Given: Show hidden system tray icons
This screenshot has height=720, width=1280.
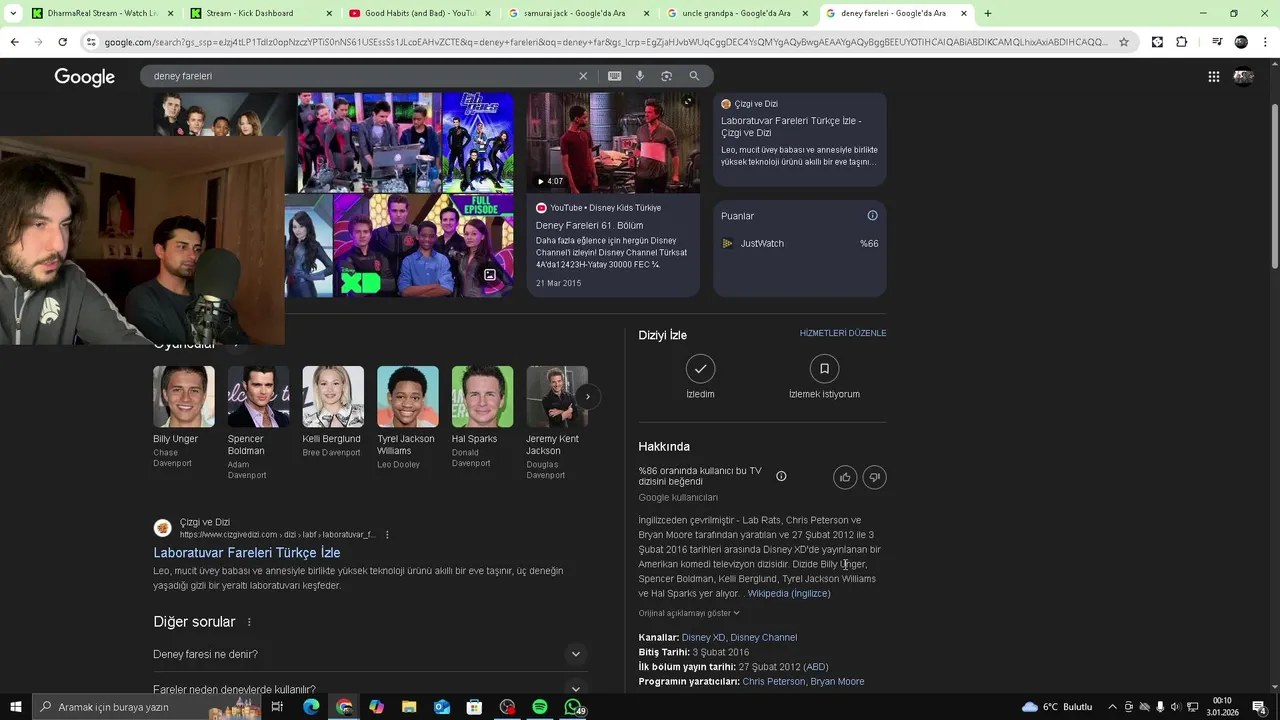Looking at the screenshot, I should 1112,707.
